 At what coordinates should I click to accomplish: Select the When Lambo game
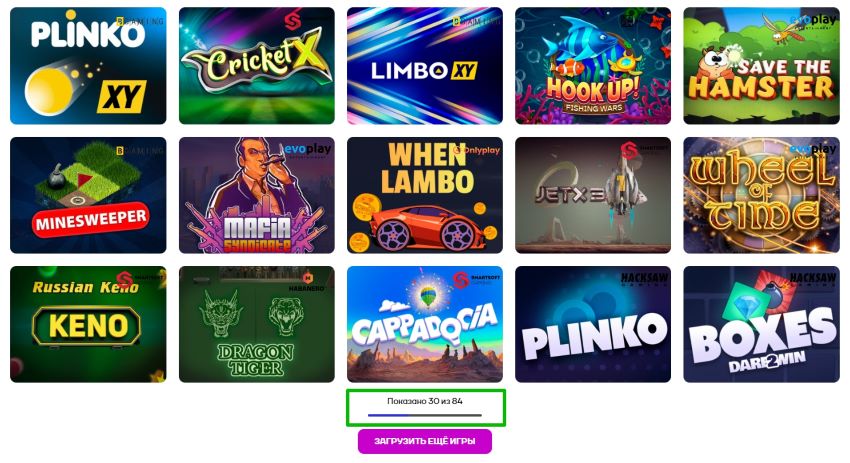425,195
